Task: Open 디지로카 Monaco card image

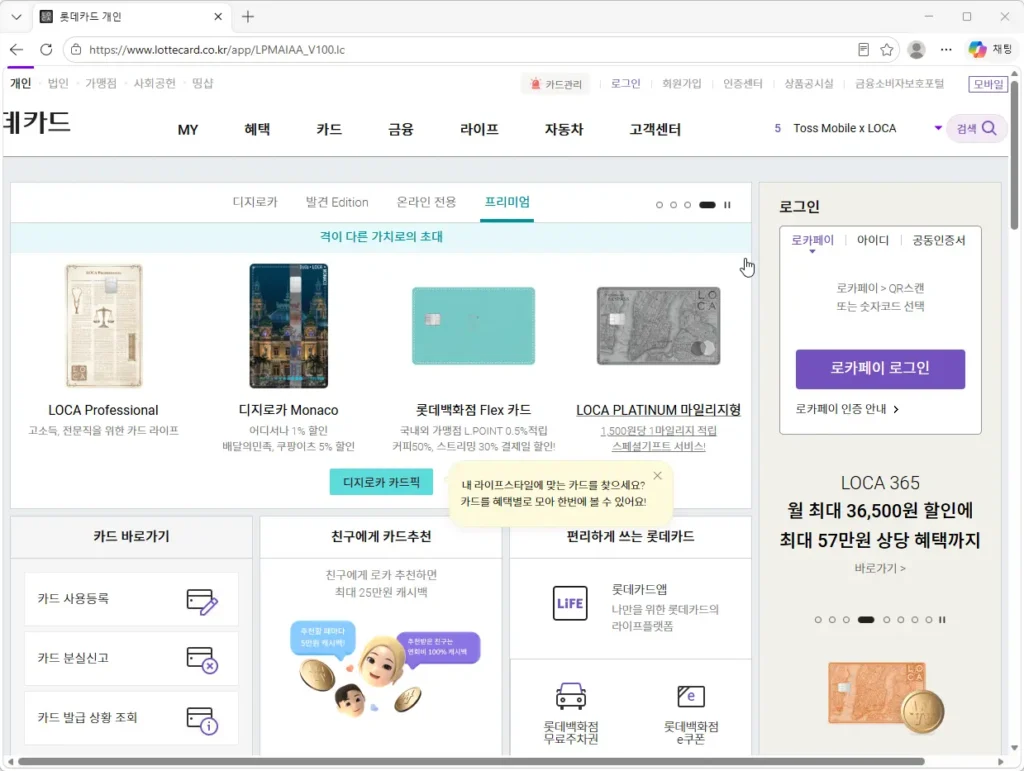Action: tap(289, 326)
